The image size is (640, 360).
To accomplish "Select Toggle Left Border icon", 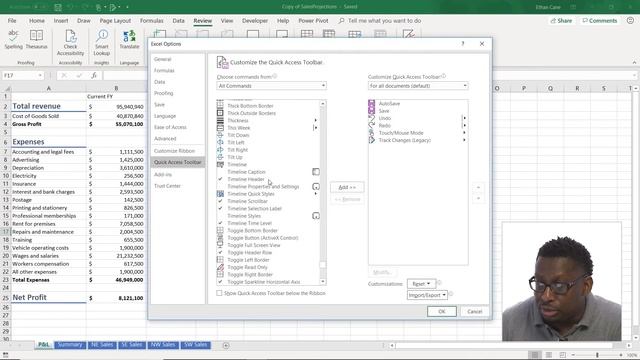I will click(x=220, y=260).
